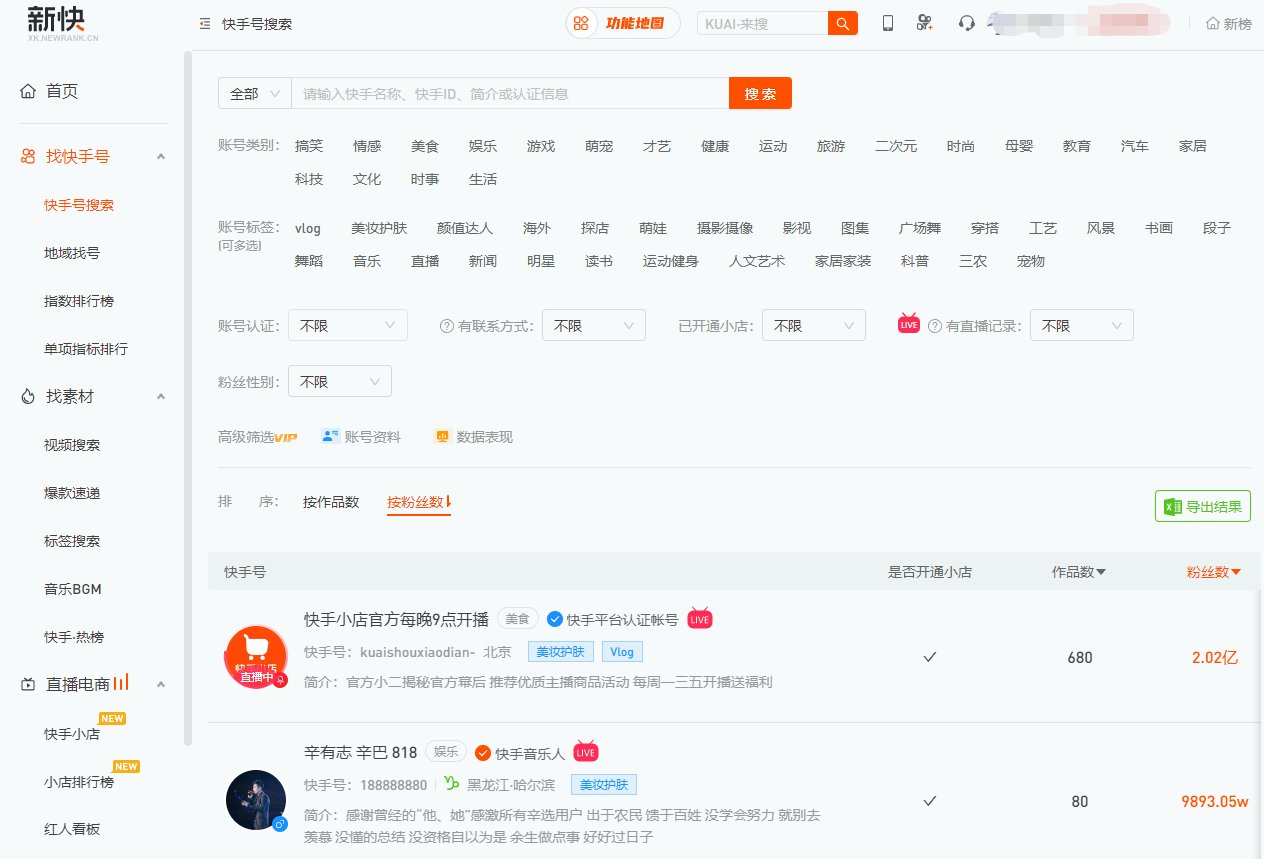Sort results by 按作品数
The image size is (1264, 859).
pyautogui.click(x=331, y=502)
